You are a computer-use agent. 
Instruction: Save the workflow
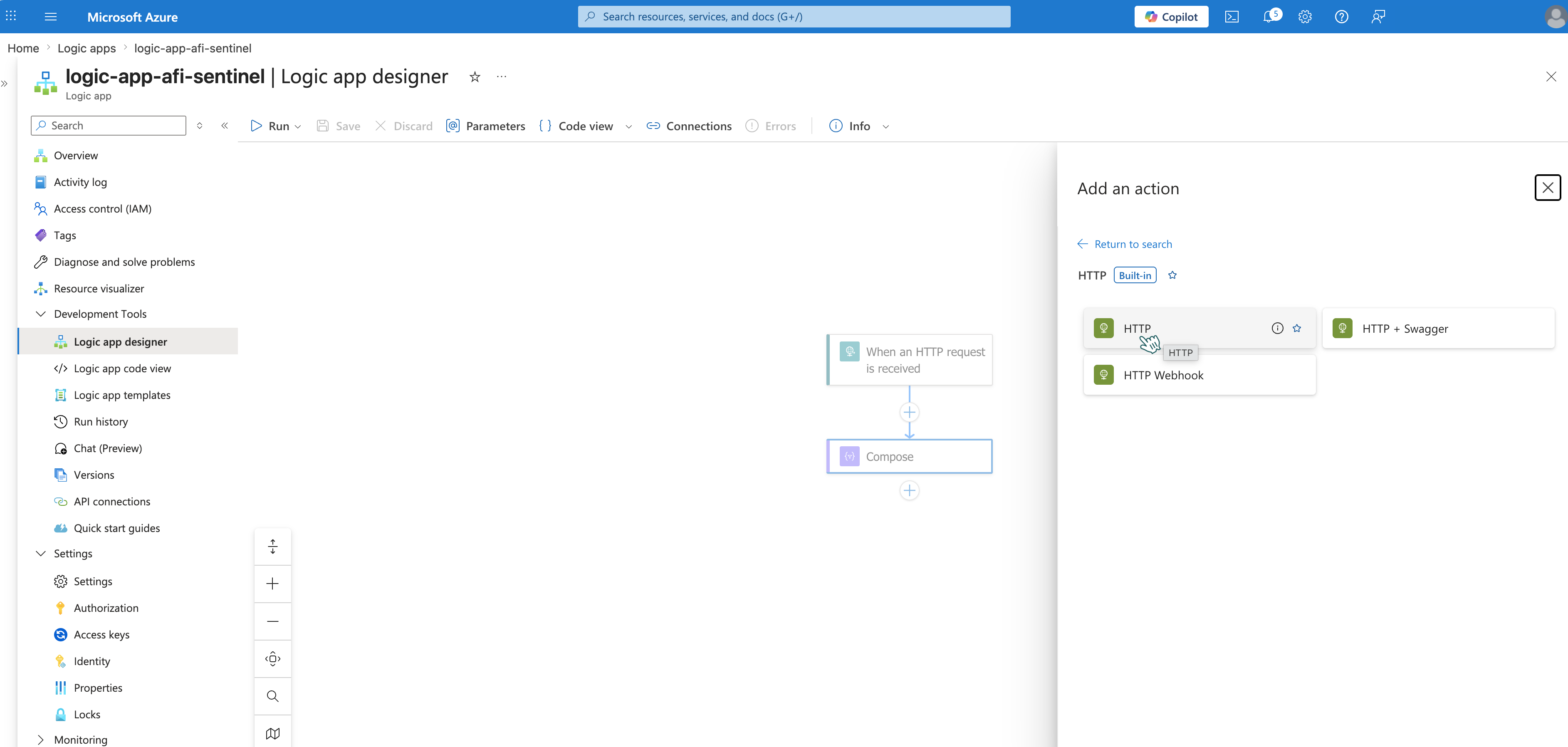[x=339, y=126]
